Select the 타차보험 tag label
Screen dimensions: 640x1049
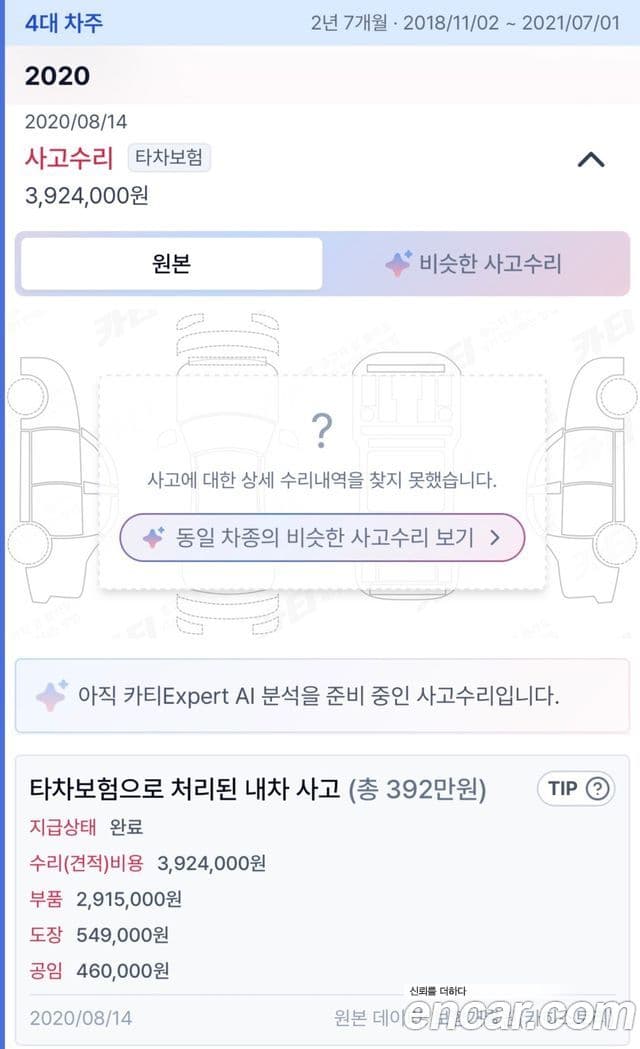coord(169,157)
